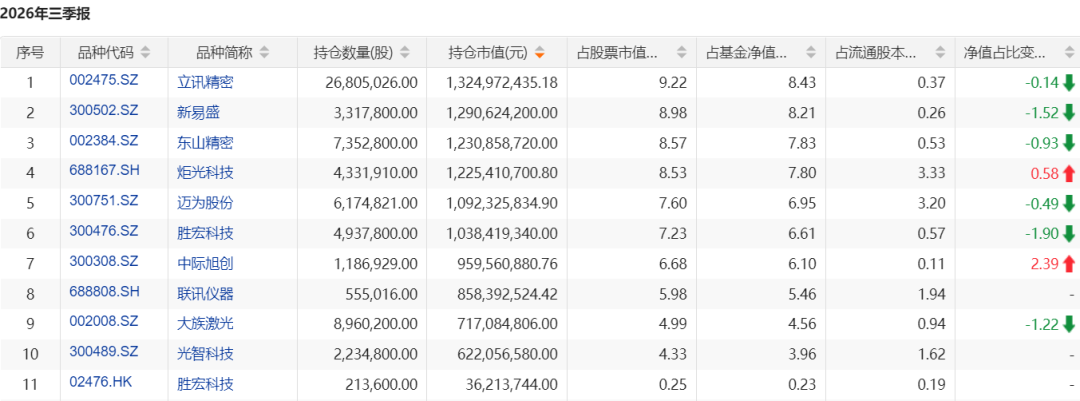Open 炬光科技 stock name link
Screen dimensions: 1080x401
coord(205,174)
